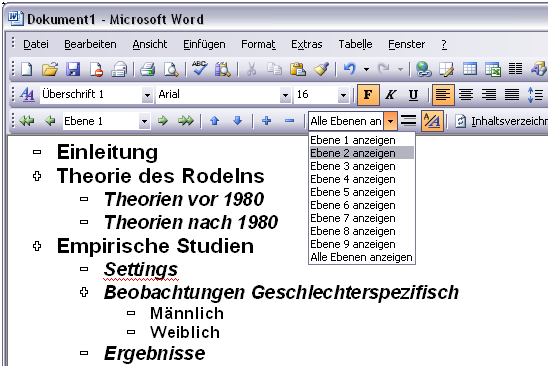Screen dimensions: 548x366
Task: Open the font size 16 dropdown
Action: (x=343, y=95)
